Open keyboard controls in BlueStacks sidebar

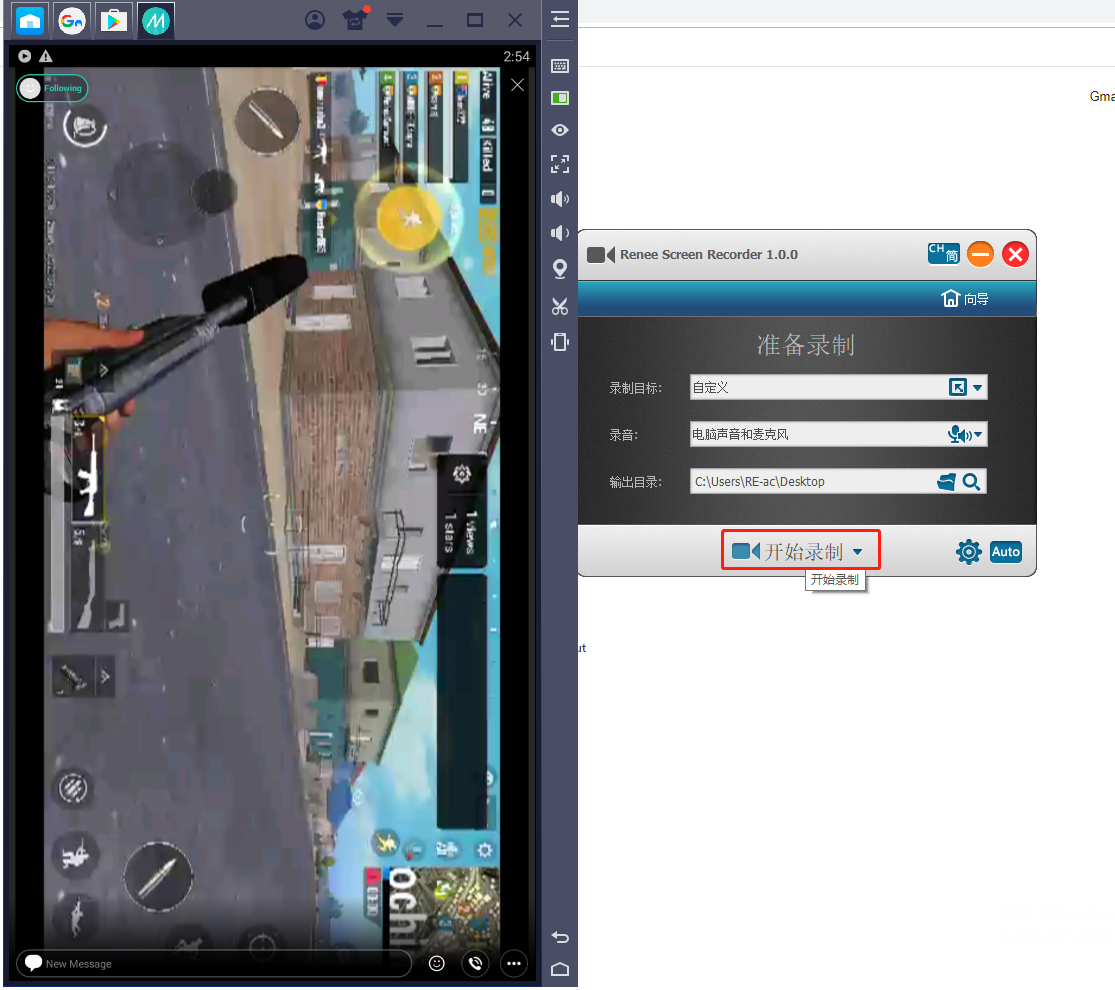coord(560,66)
